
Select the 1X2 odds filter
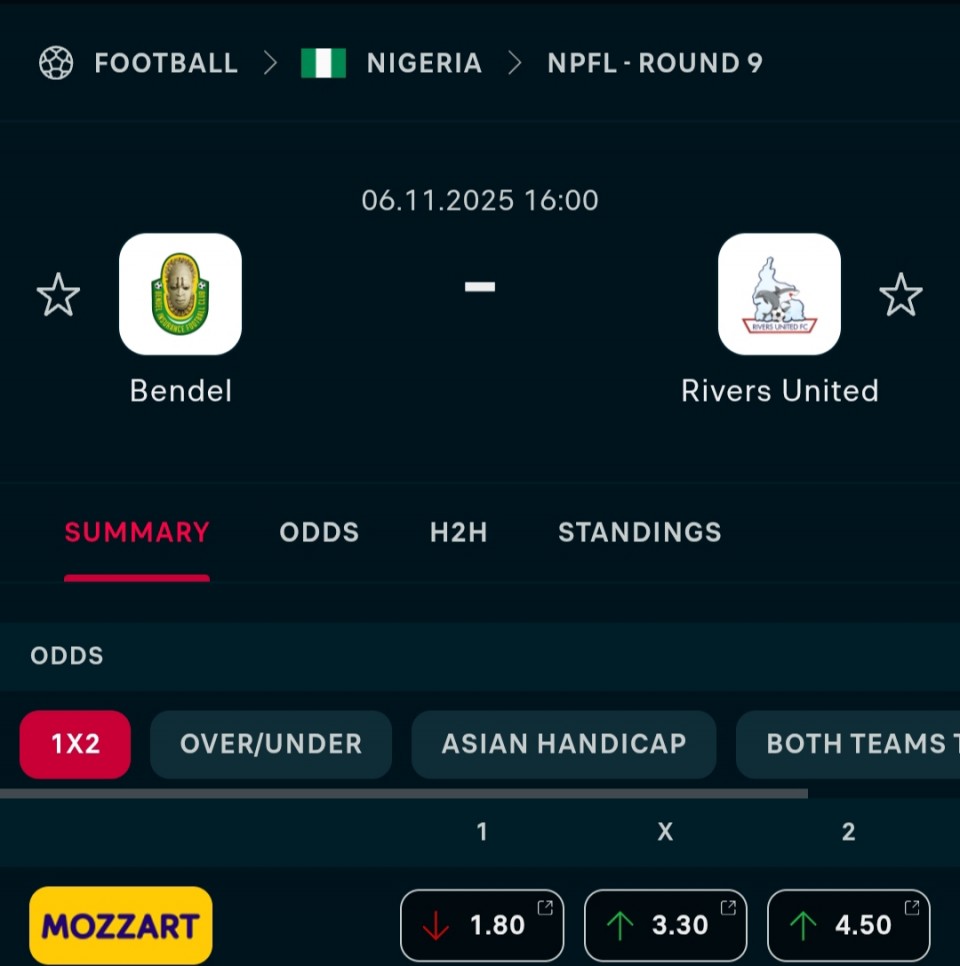[75, 744]
